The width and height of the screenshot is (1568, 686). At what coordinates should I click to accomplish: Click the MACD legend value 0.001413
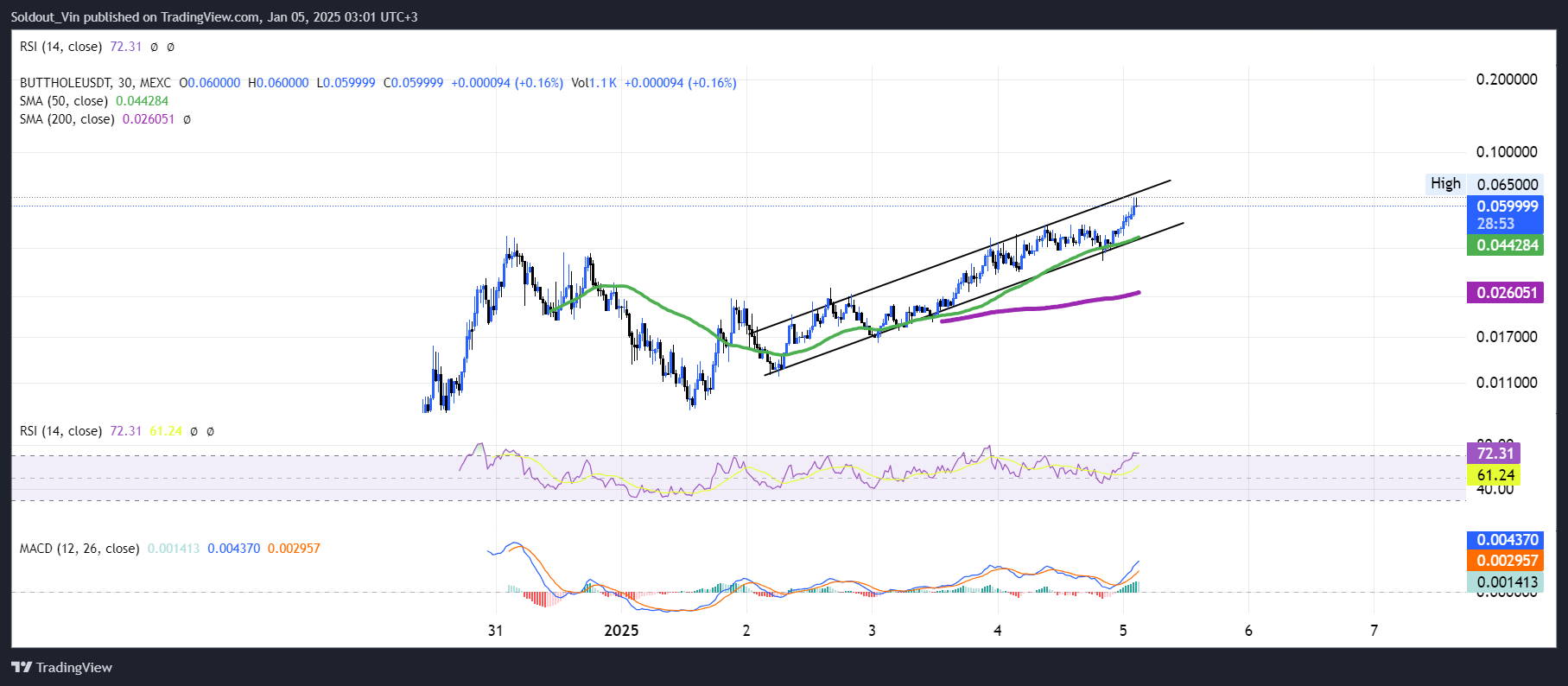point(174,549)
